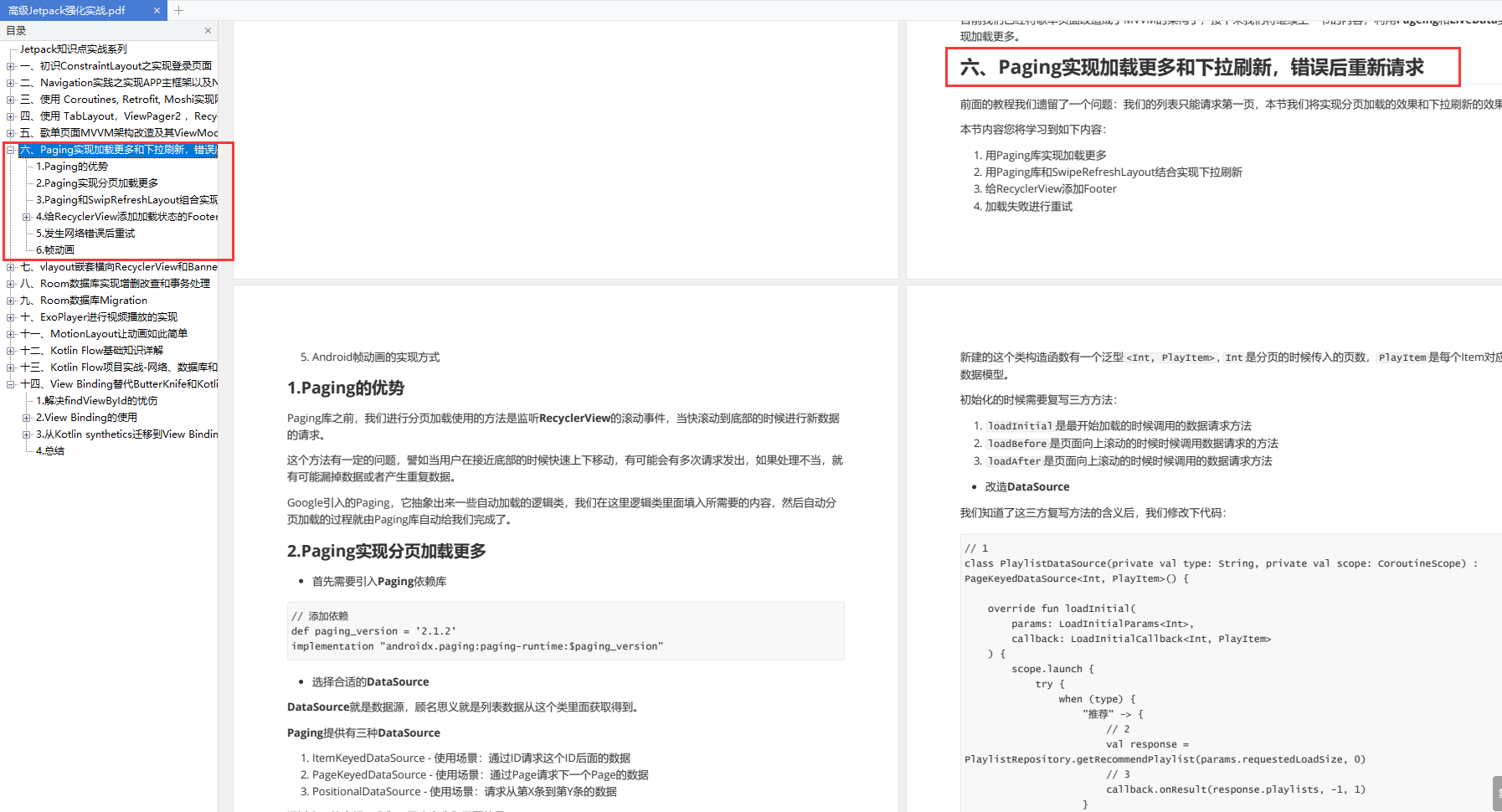Expand chapter 二、Navigation实践之实现APP主框架
The height and width of the screenshot is (812, 1502).
12,82
